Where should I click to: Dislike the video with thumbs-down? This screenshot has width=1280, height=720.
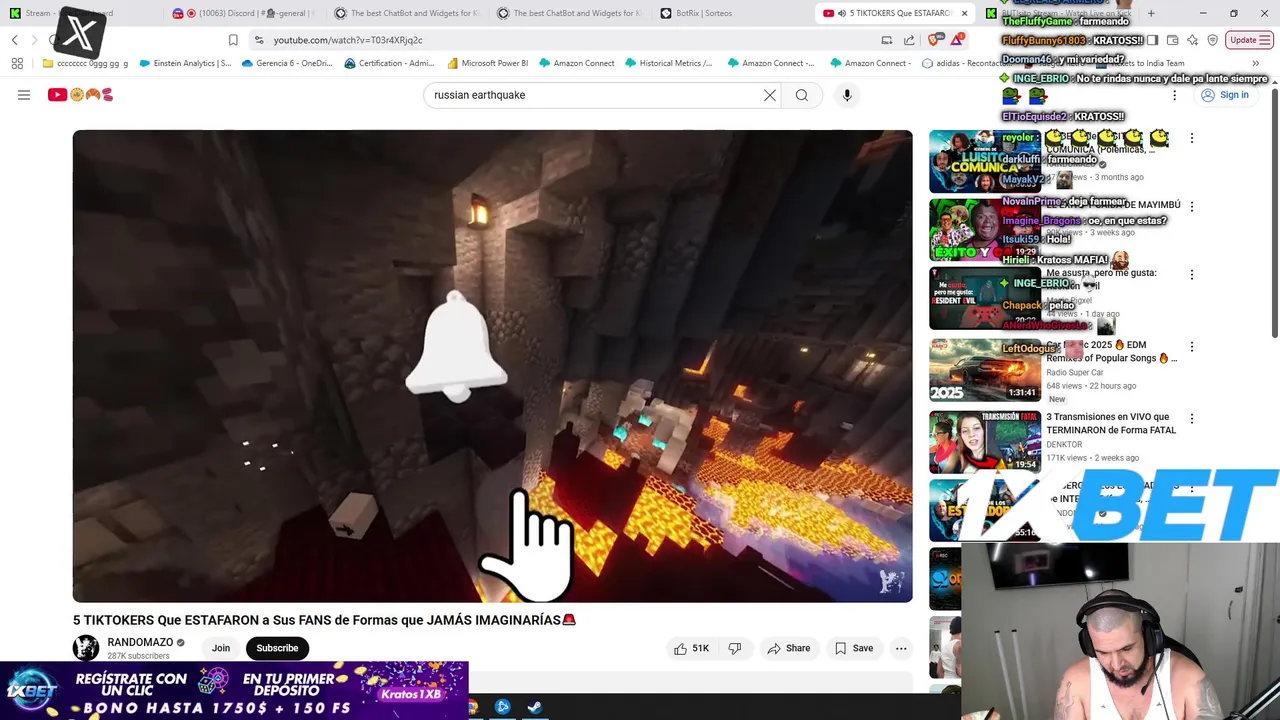tap(735, 648)
